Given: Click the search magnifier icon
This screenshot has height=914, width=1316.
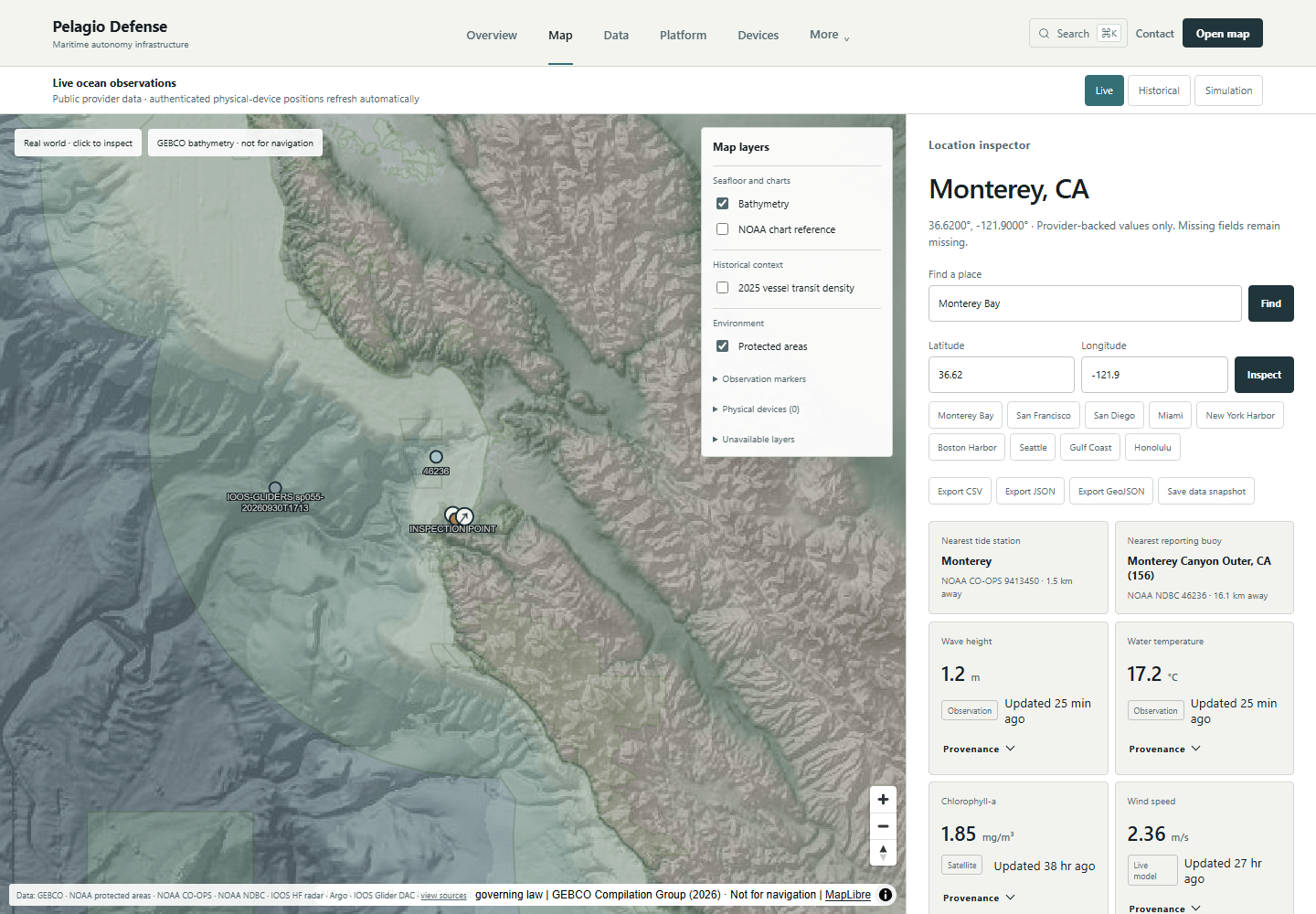Looking at the screenshot, I should point(1044,34).
